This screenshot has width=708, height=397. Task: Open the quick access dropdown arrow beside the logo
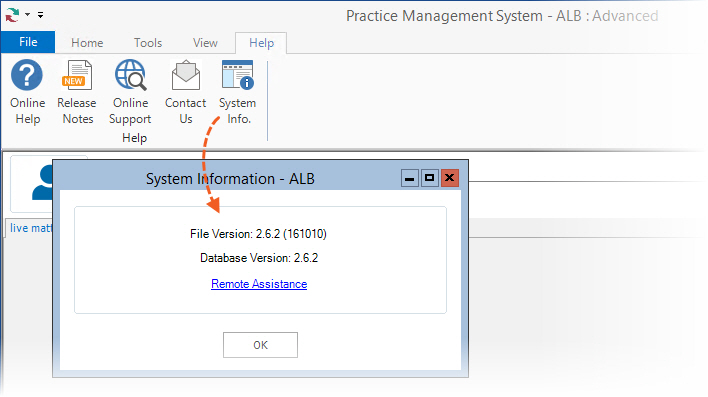[28, 15]
